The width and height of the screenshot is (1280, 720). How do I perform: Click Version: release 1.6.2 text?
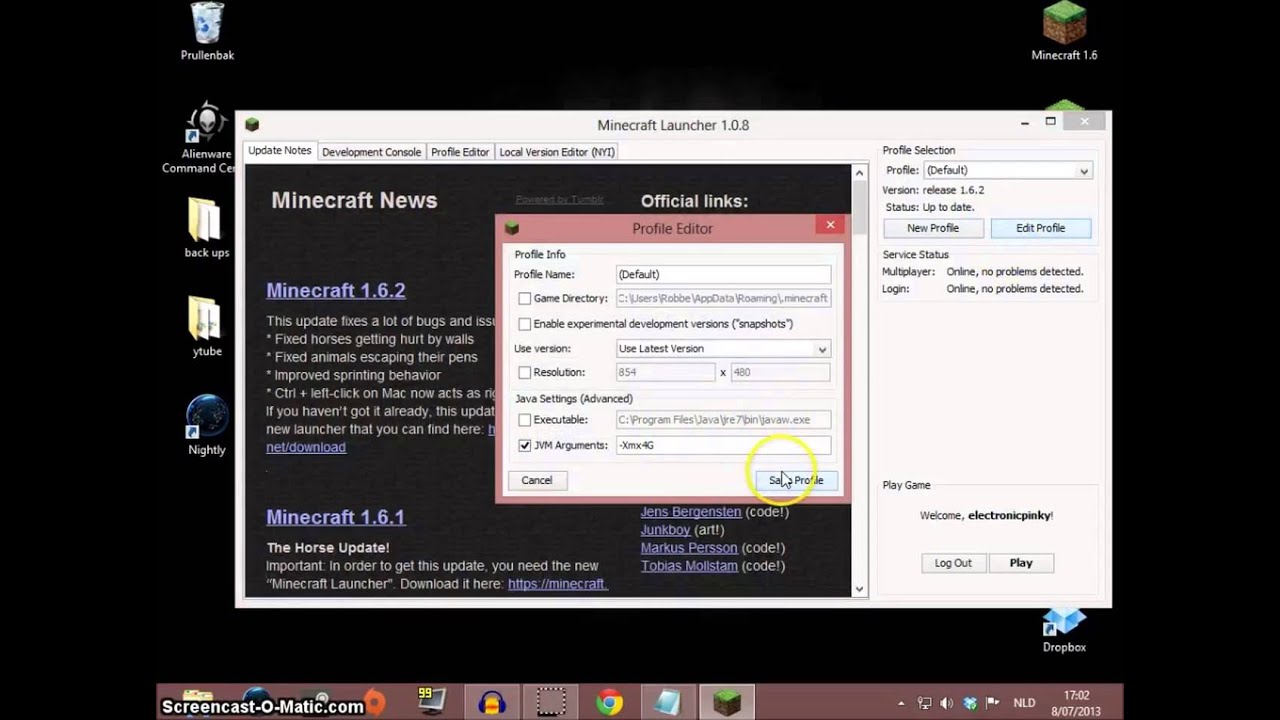coord(933,190)
